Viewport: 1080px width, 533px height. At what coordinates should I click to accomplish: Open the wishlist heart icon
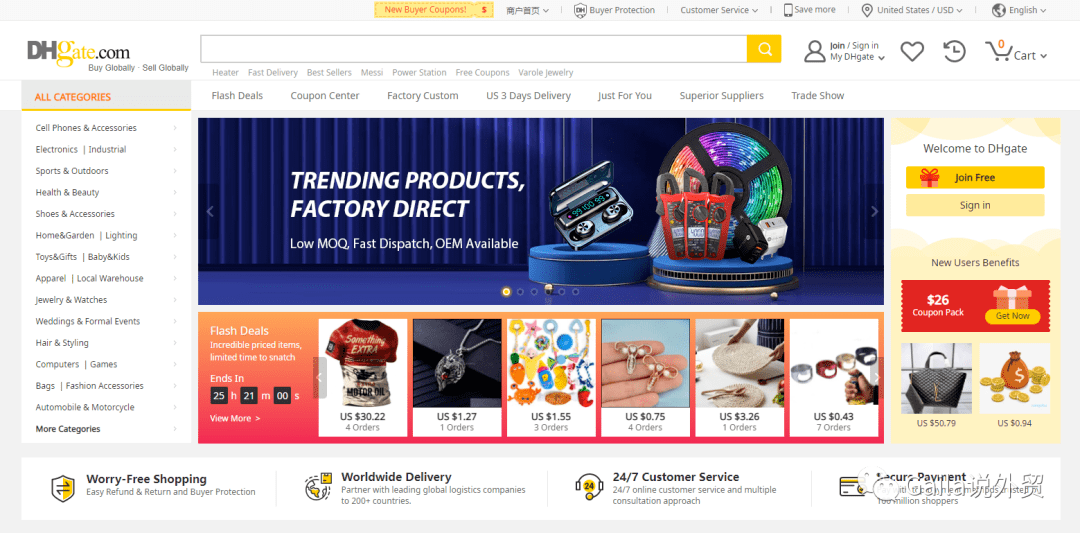pos(912,51)
